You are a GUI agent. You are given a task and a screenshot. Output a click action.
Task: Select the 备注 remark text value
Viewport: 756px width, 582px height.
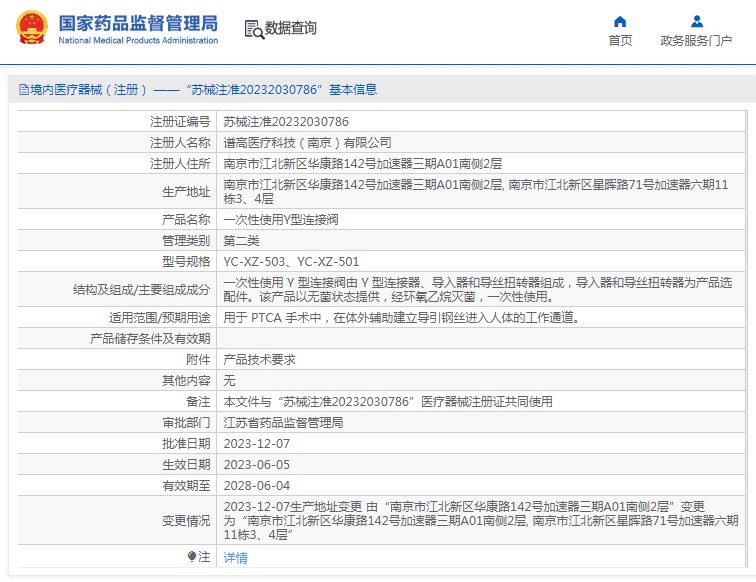click(x=388, y=402)
